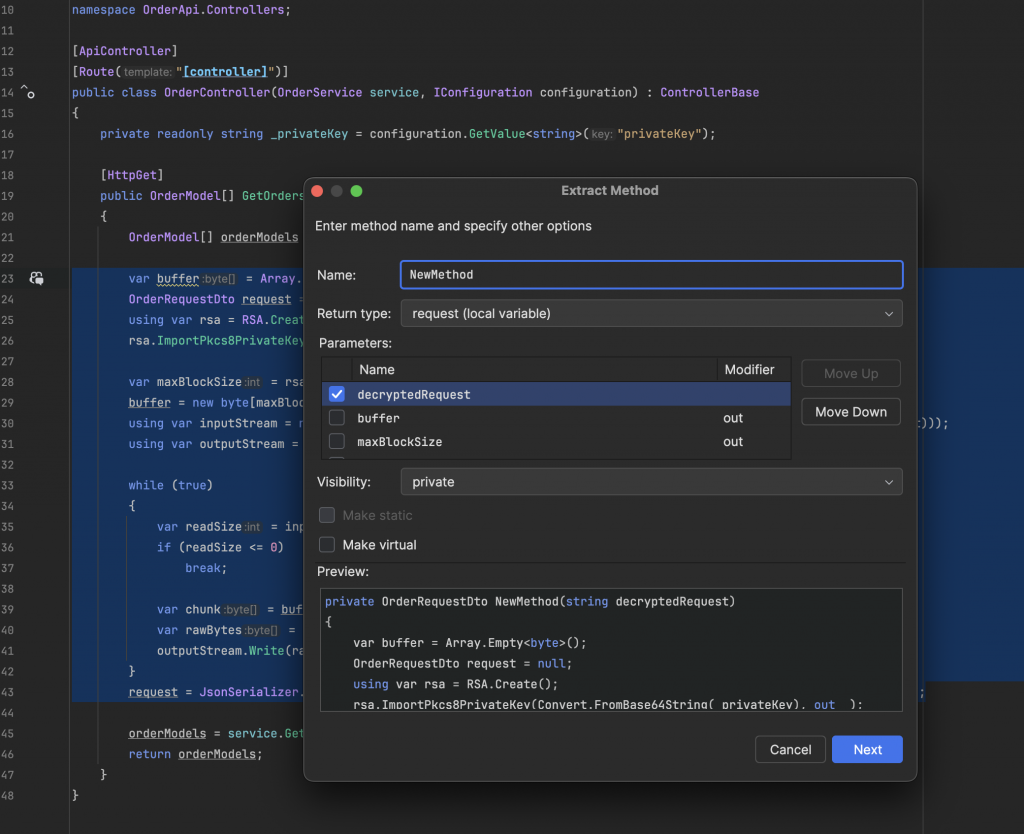1024x834 pixels.
Task: Click the out modifier cell for maxBlockSize
Action: point(734,442)
